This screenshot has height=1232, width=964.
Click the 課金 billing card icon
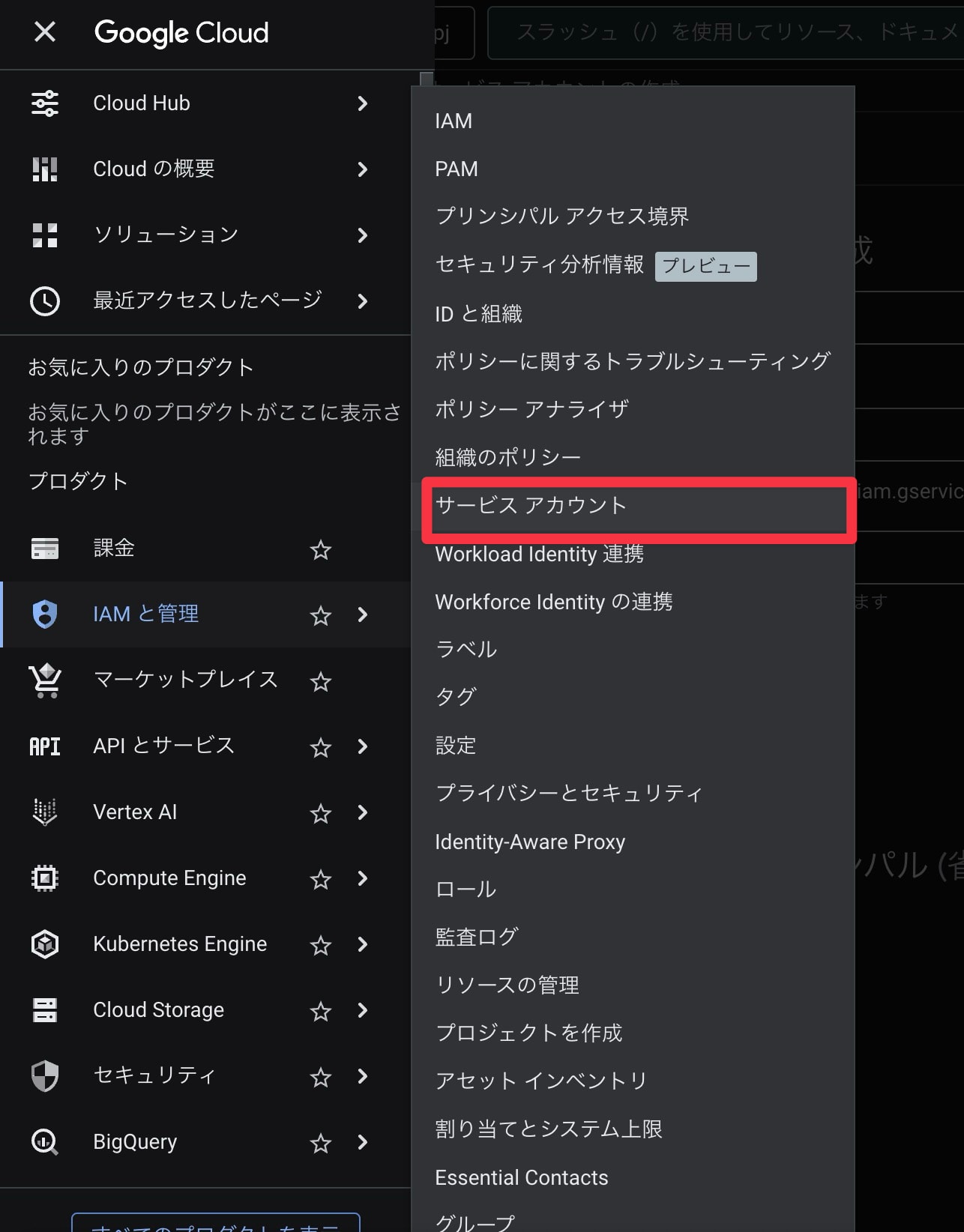point(45,549)
